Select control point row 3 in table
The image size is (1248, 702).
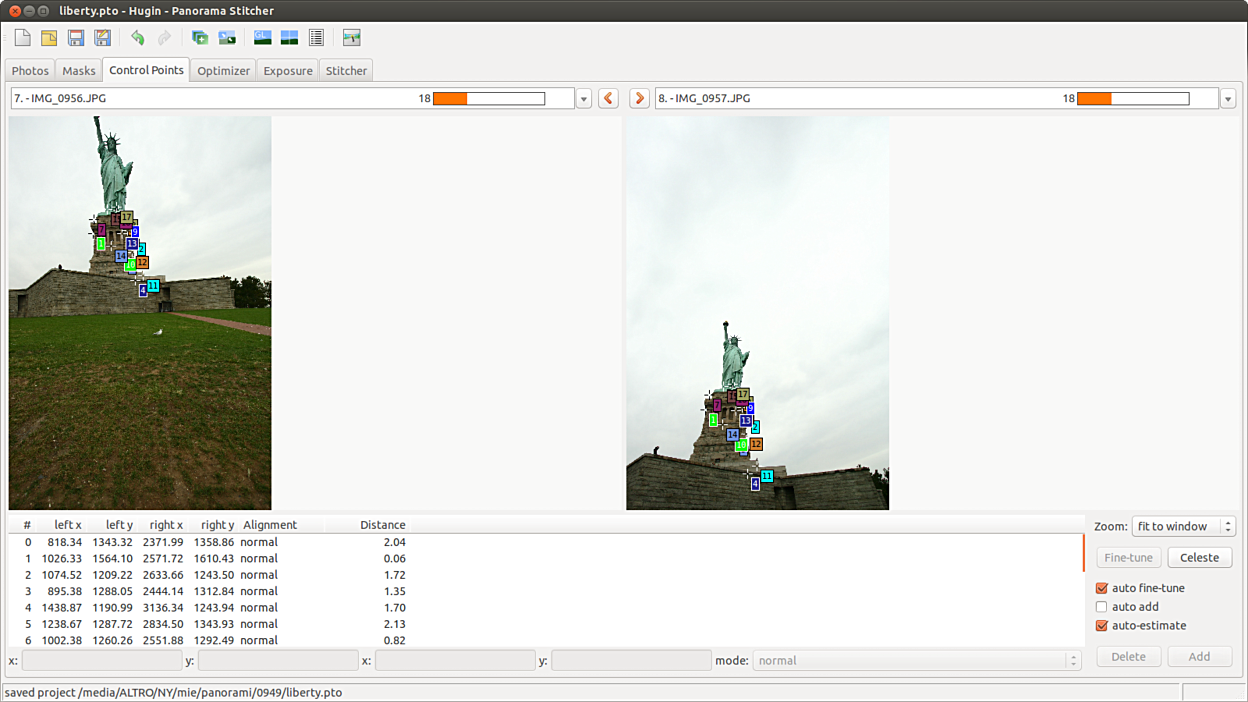pyautogui.click(x=200, y=591)
